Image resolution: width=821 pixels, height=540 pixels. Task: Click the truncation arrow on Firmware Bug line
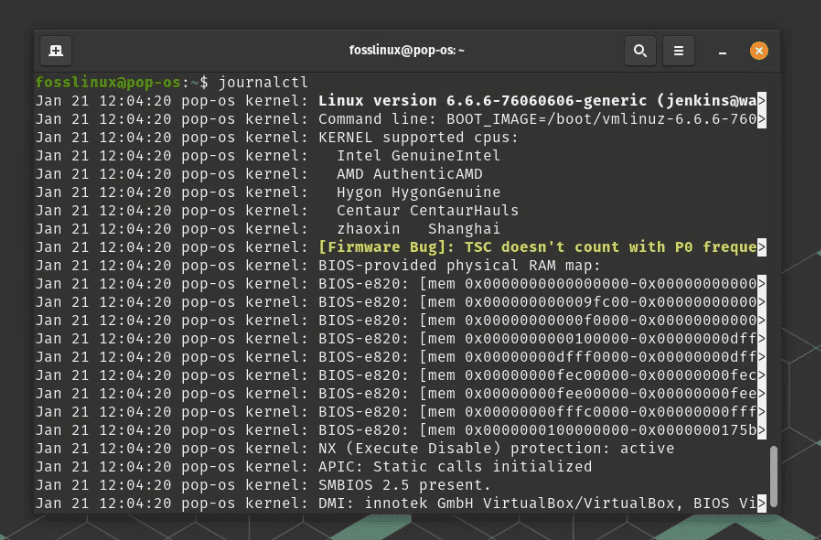click(x=762, y=247)
